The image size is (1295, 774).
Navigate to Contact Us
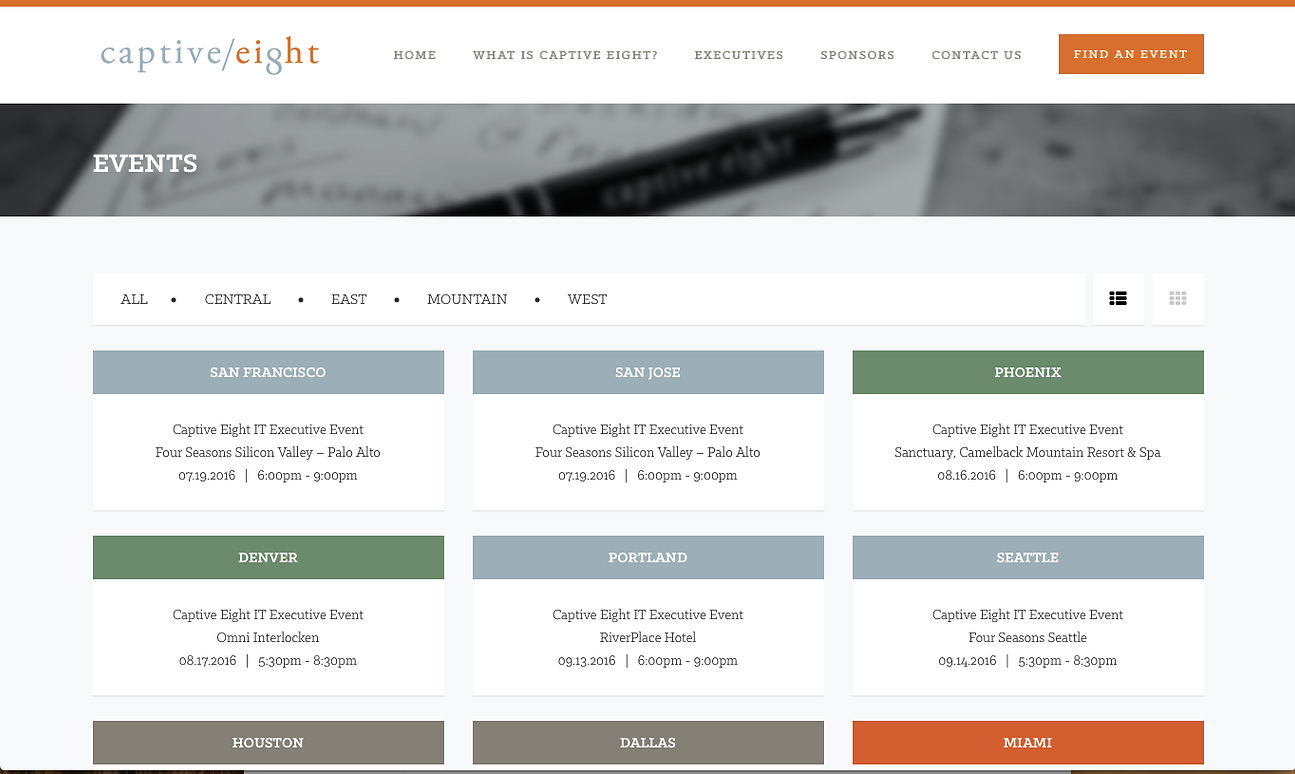coord(976,55)
